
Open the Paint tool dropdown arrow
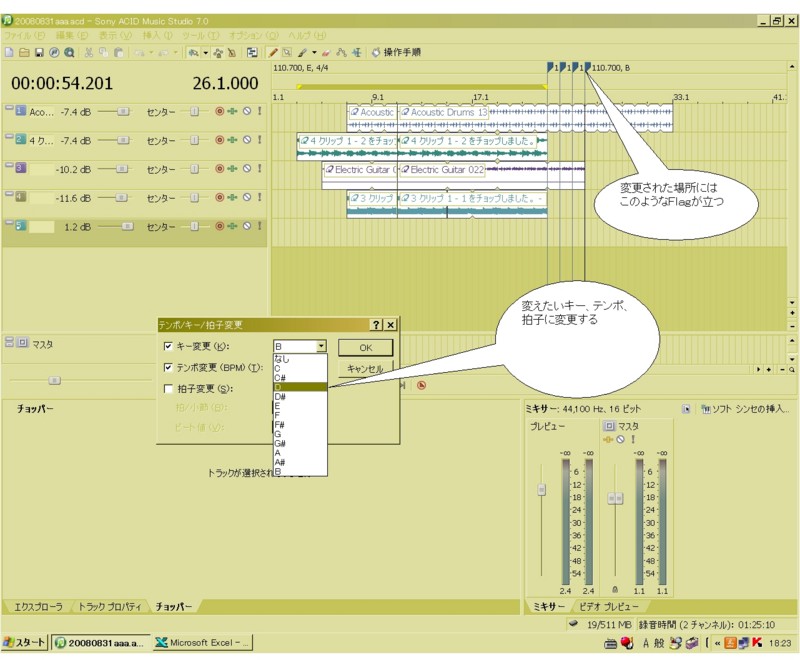click(x=314, y=53)
